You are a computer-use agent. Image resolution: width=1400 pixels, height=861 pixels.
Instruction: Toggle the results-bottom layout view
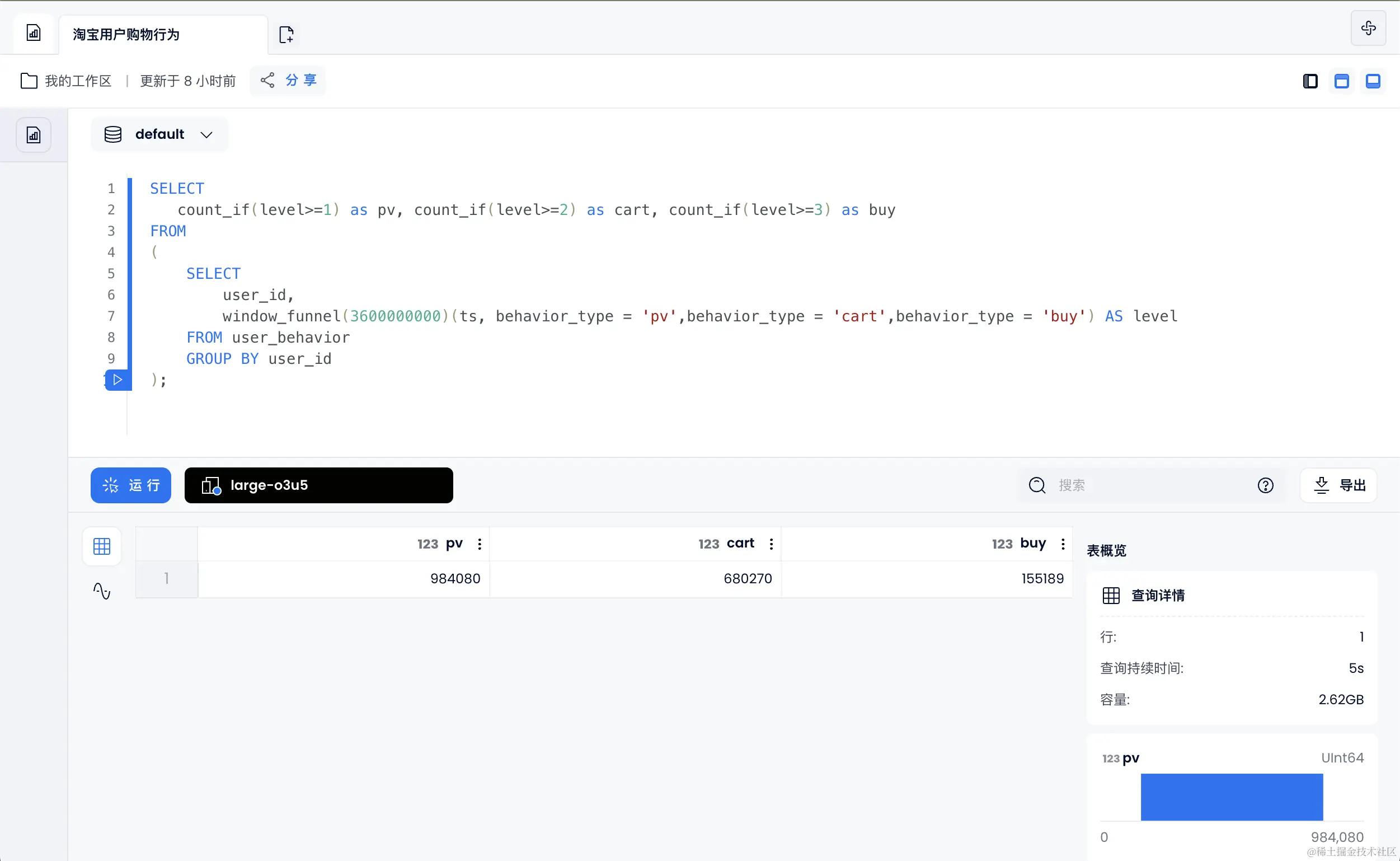pyautogui.click(x=1373, y=81)
